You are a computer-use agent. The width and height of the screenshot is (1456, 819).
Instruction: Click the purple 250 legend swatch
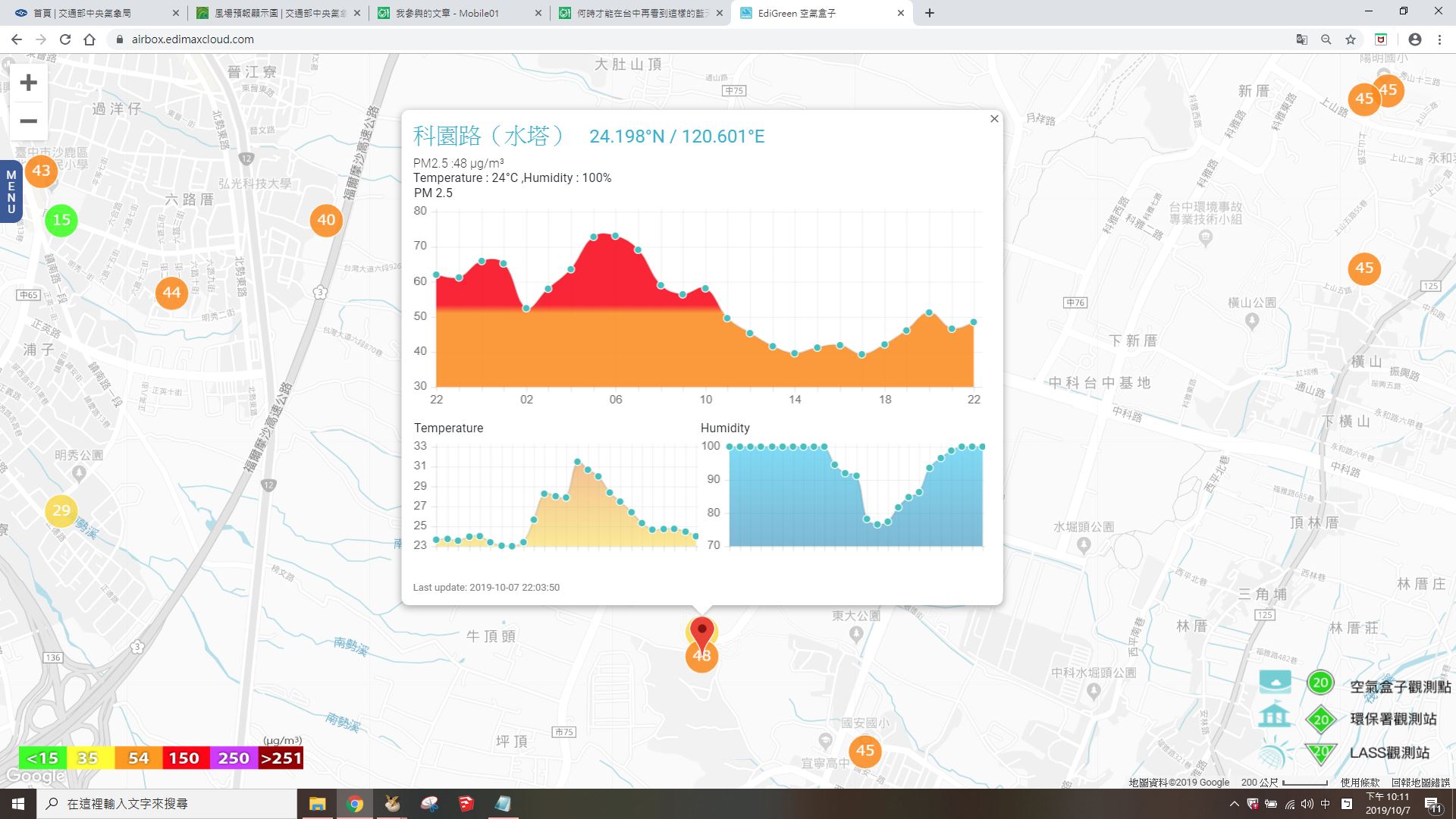[233, 758]
